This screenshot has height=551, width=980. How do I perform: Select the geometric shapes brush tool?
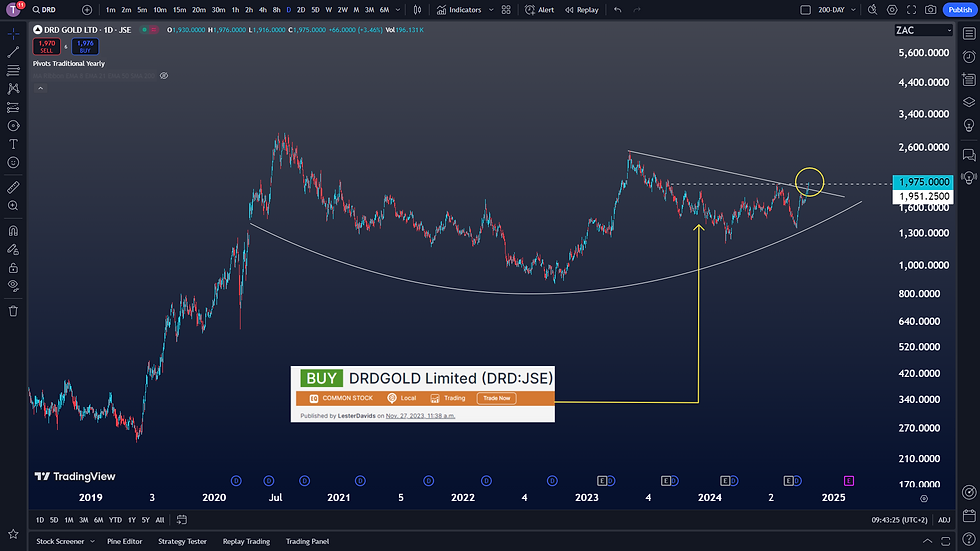[x=13, y=126]
